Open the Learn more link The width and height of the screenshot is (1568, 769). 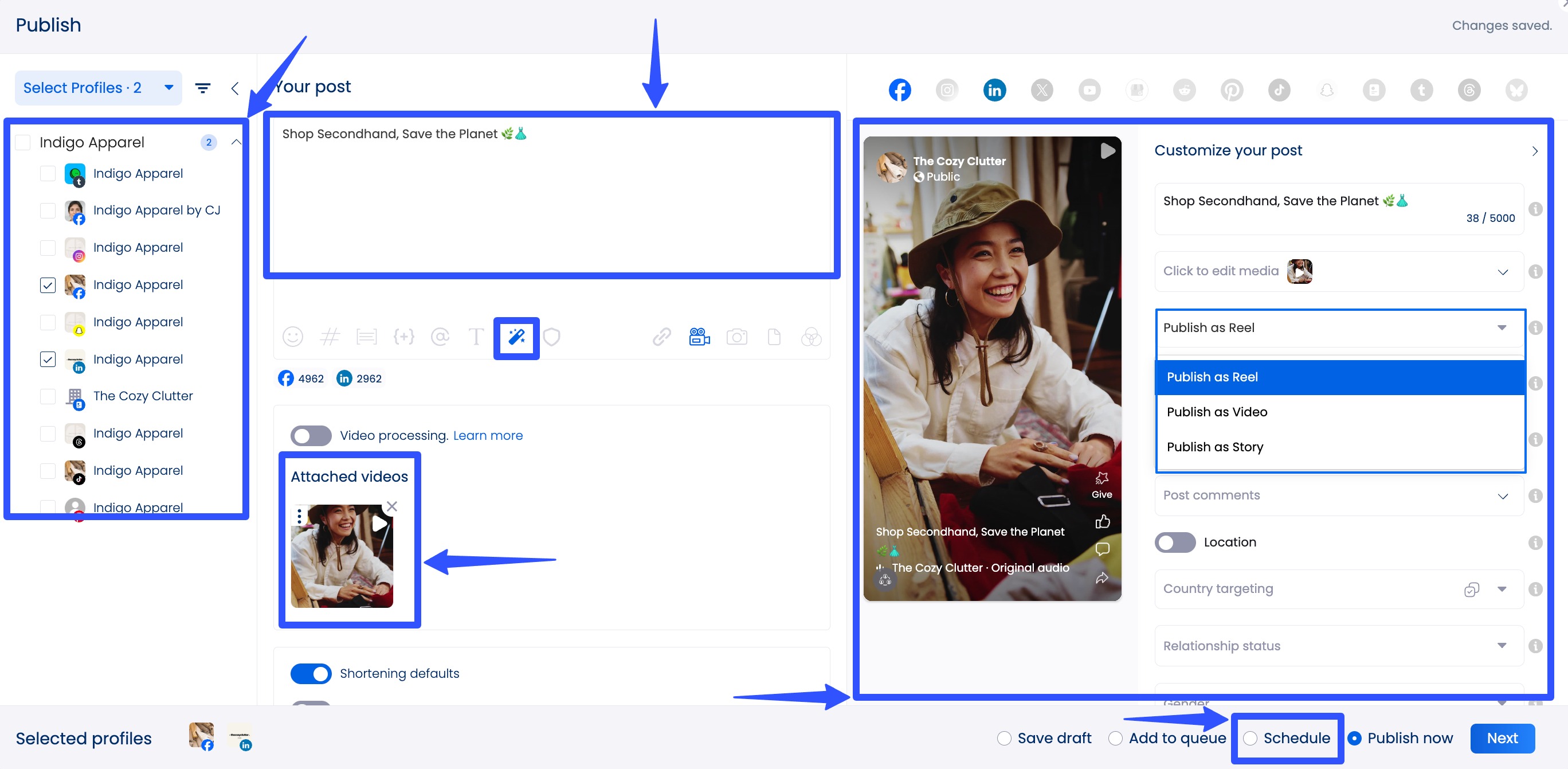click(x=488, y=435)
